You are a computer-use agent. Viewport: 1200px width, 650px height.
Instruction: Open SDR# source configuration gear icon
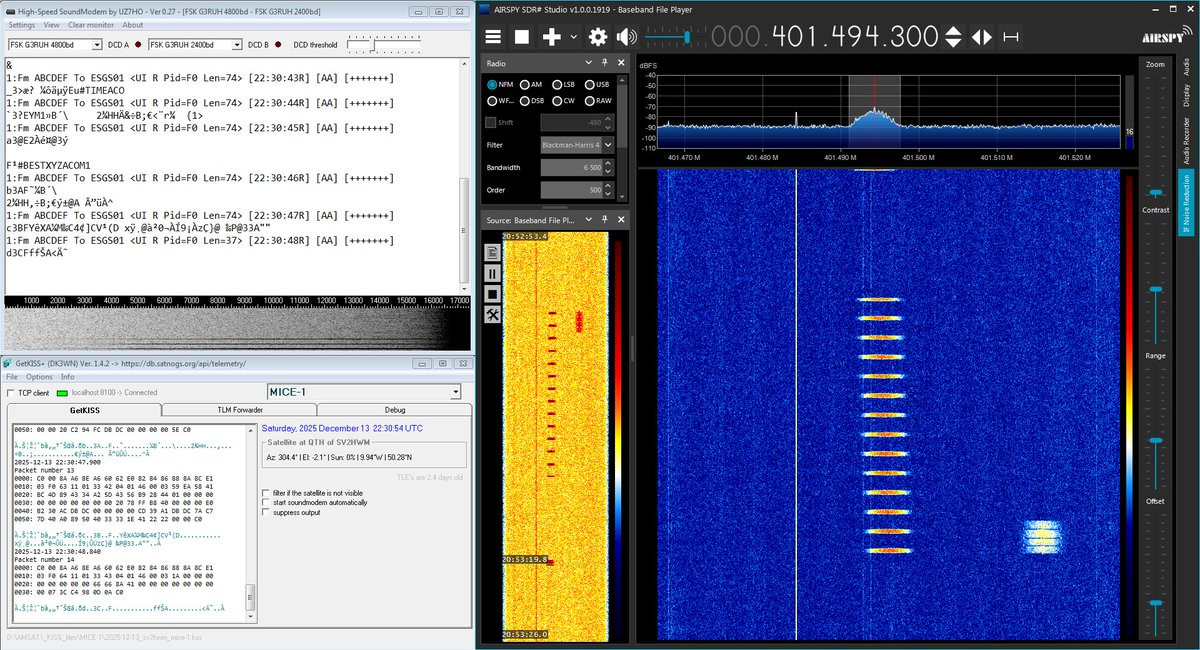(x=598, y=37)
